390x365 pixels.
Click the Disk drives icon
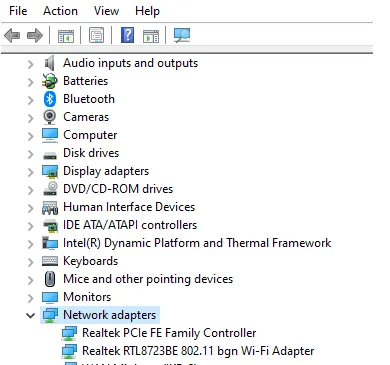pos(50,155)
